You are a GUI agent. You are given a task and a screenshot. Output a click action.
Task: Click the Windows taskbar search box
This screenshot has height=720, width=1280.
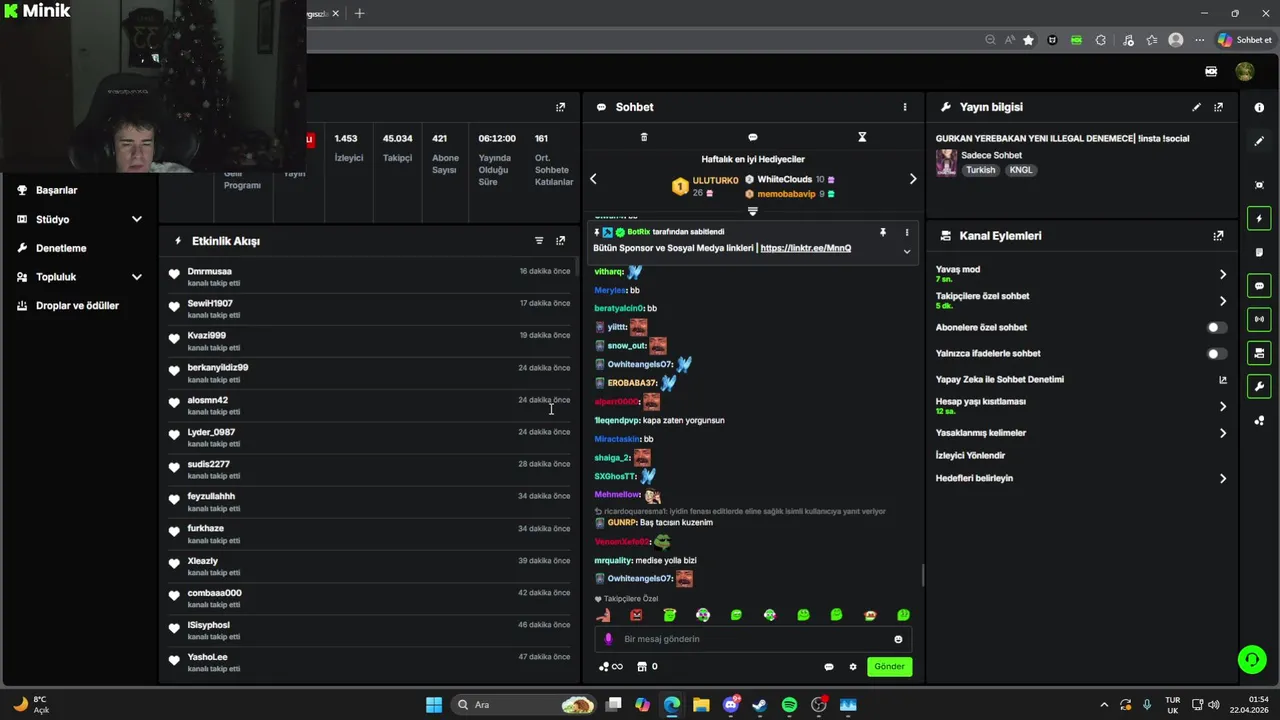point(526,705)
